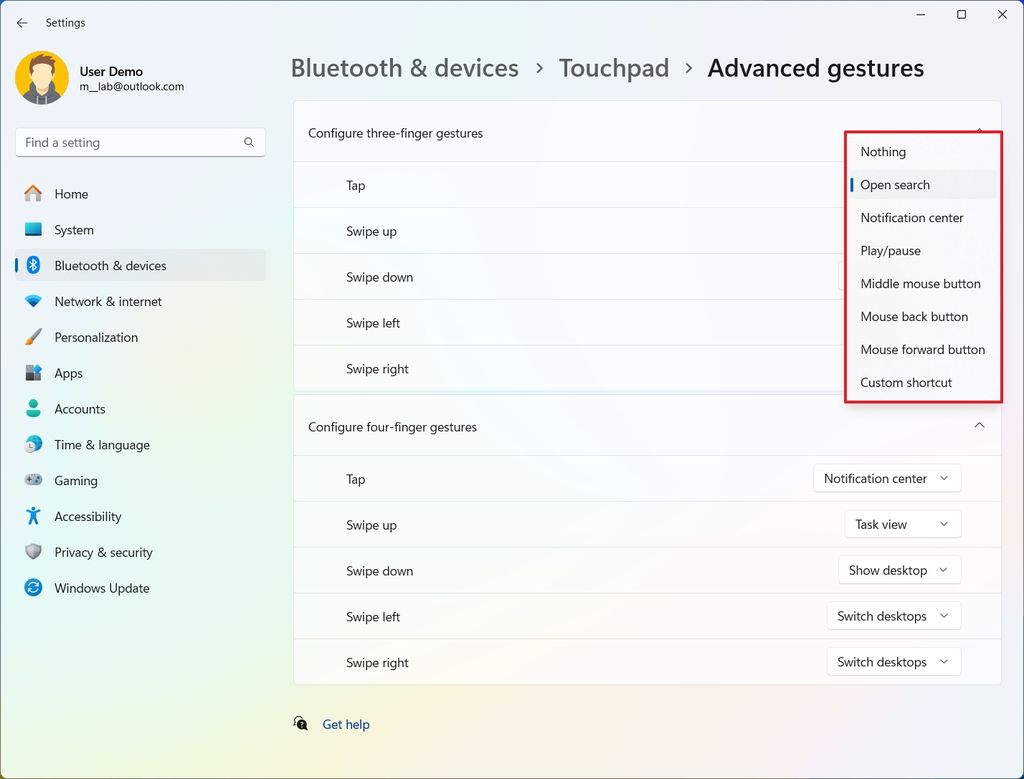Viewport: 1024px width, 779px height.
Task: Select Play/pause from the gesture menu
Action: click(x=890, y=250)
